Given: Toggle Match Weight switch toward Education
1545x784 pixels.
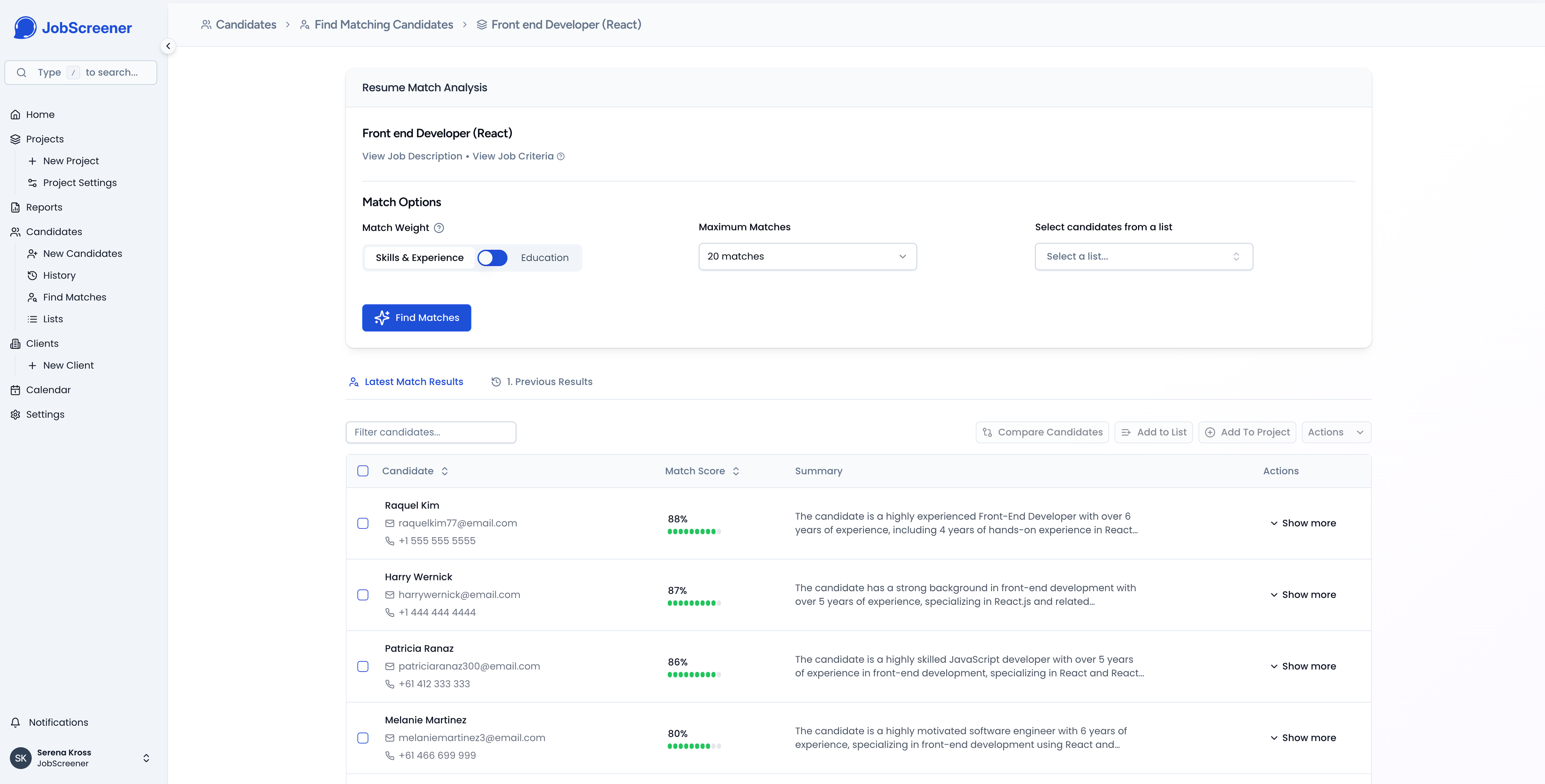Looking at the screenshot, I should [x=492, y=258].
